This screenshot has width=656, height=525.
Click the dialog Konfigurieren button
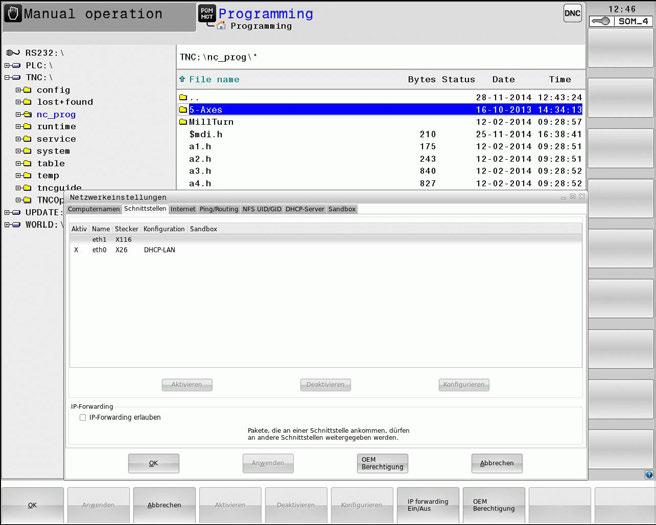pos(464,384)
